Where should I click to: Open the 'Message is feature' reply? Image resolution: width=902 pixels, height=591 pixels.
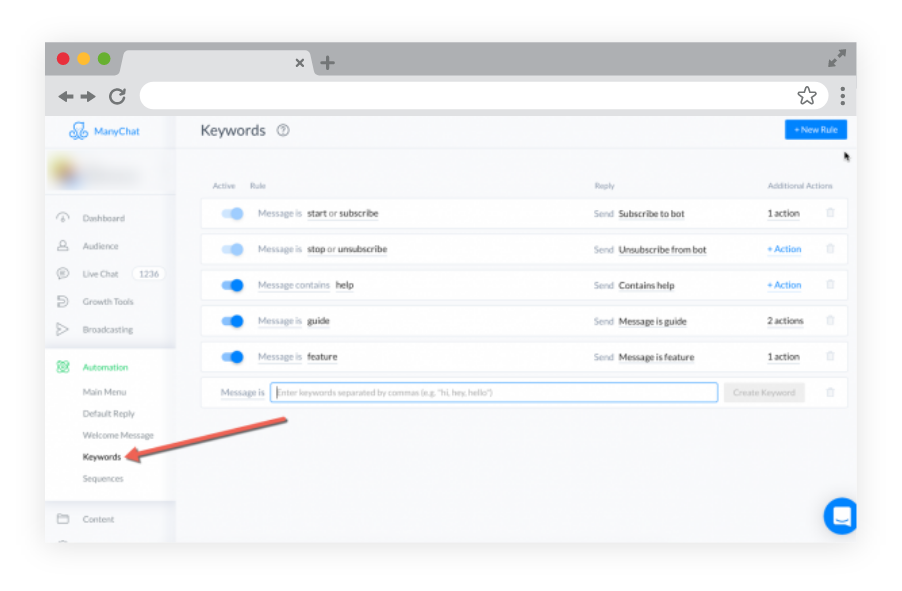click(x=656, y=357)
